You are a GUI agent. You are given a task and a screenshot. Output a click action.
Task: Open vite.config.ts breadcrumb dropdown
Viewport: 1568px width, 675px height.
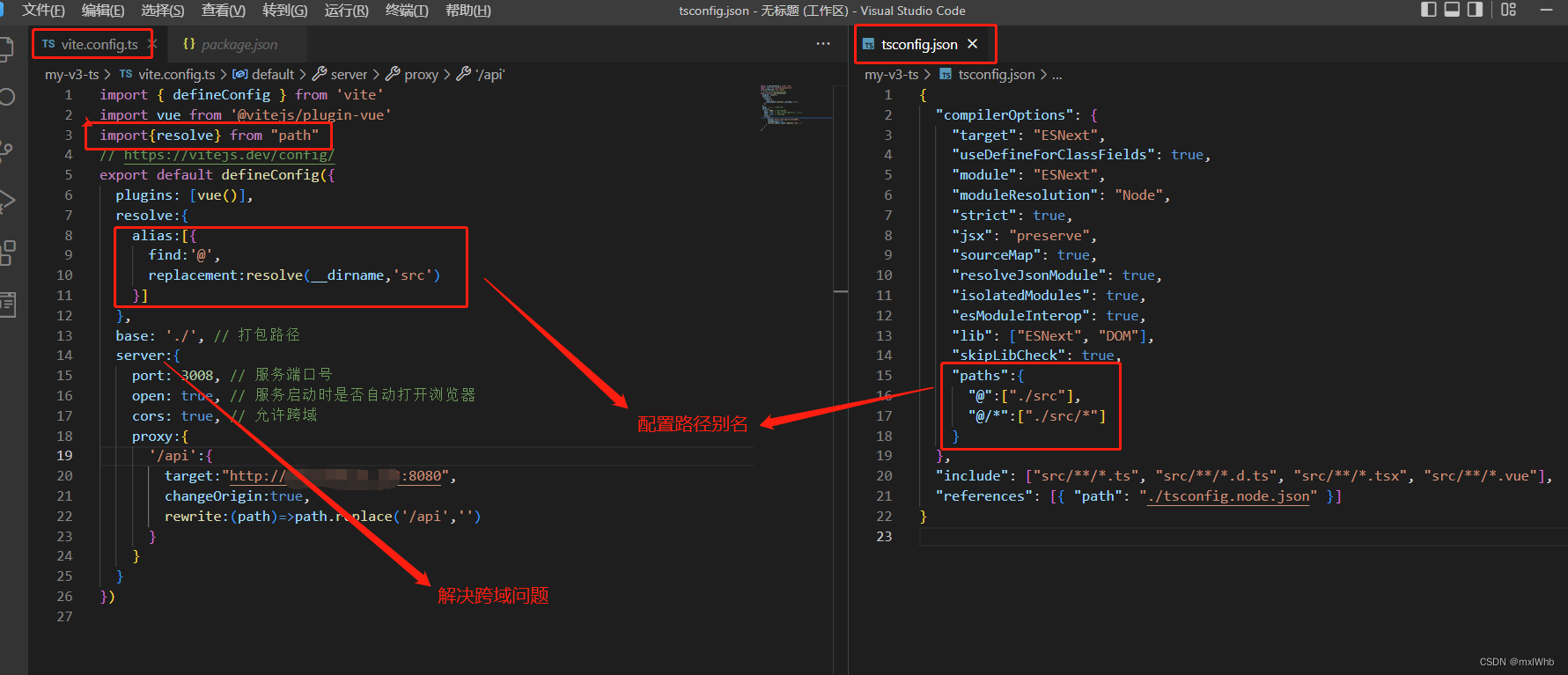[177, 75]
